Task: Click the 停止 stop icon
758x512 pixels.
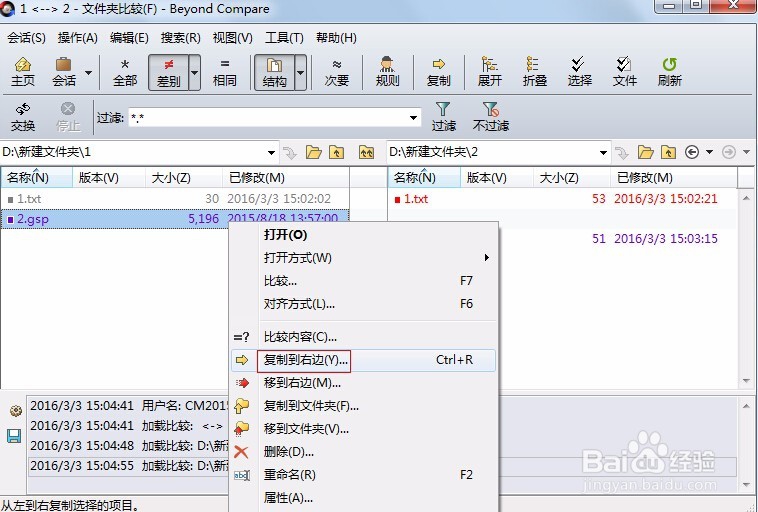Action: click(68, 117)
